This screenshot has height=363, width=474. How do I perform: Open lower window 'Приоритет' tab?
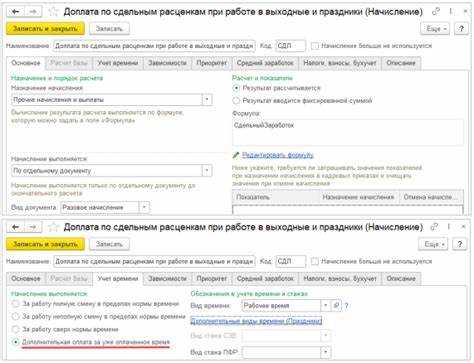pos(212,279)
